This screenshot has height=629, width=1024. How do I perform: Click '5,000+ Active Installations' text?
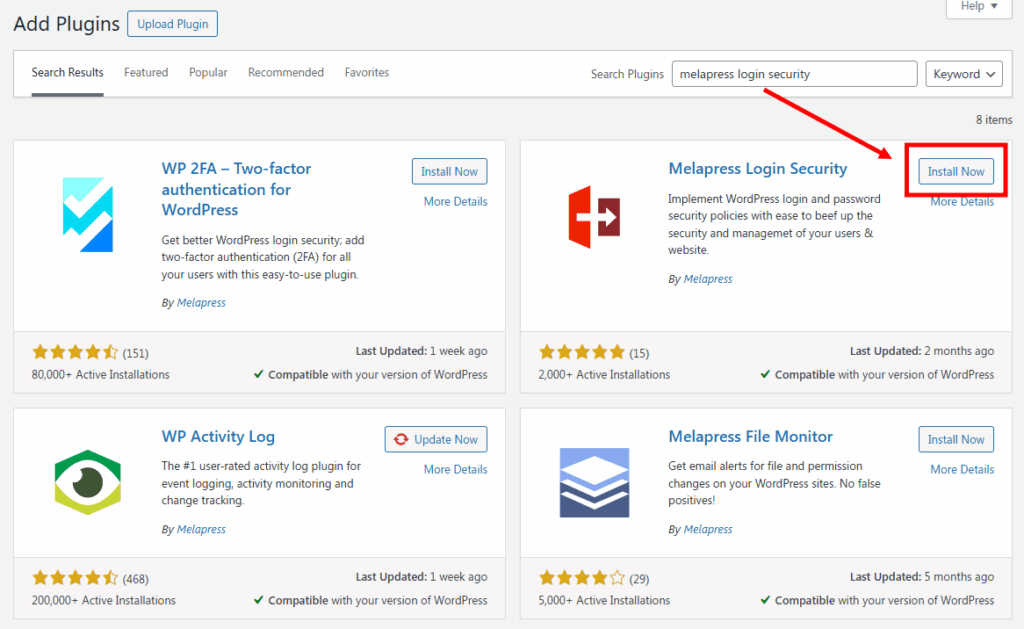click(x=604, y=600)
